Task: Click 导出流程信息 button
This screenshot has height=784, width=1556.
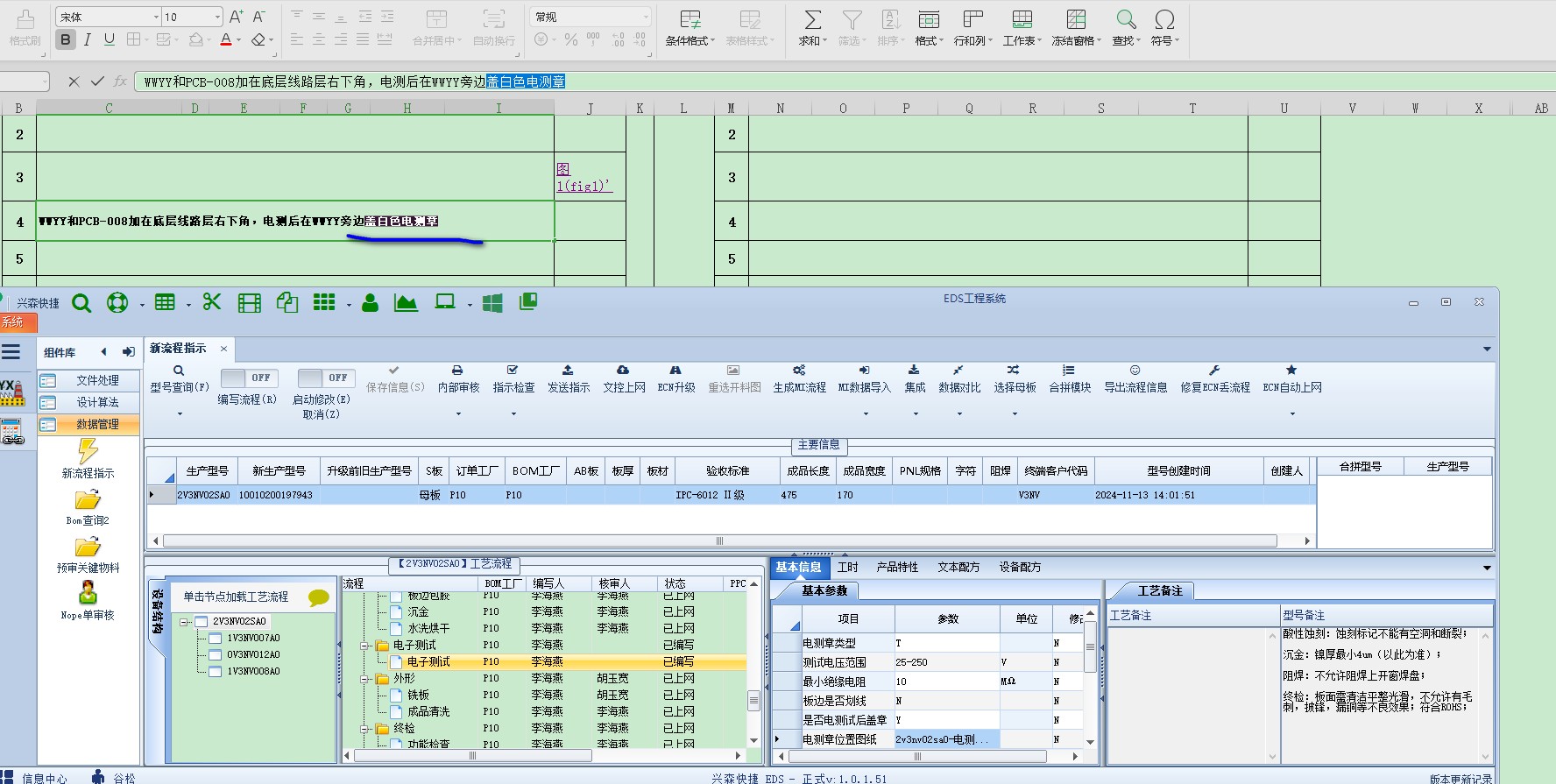Action: (1135, 379)
